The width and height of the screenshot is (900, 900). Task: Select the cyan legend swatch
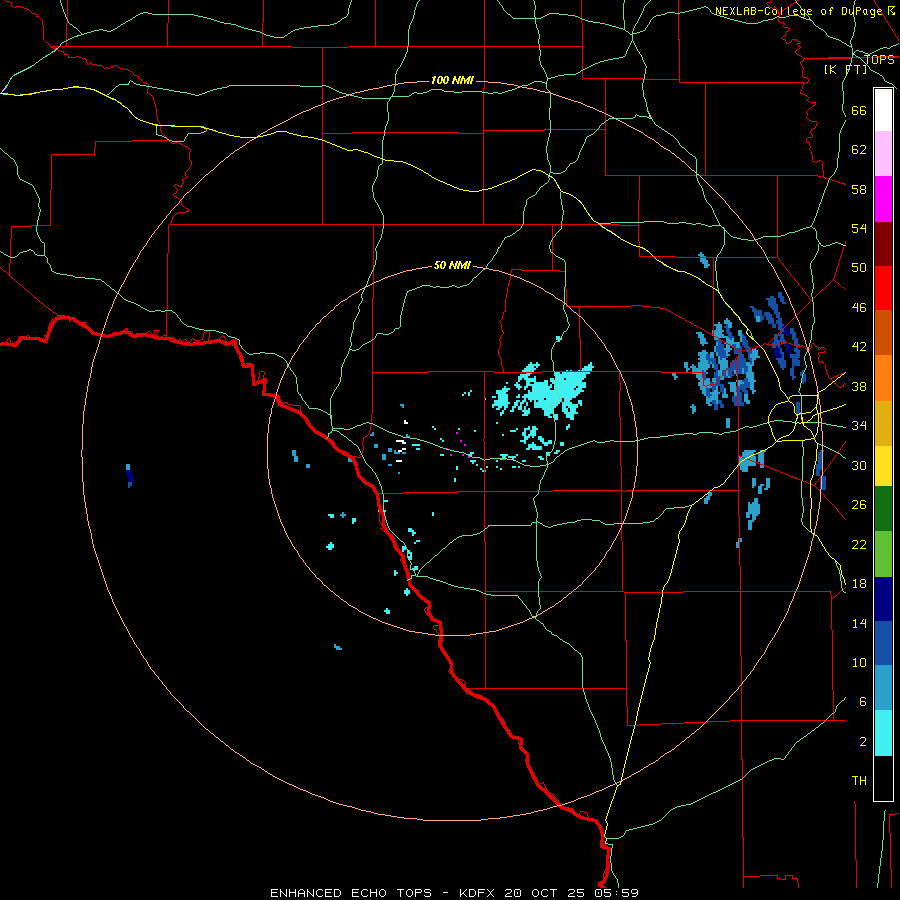(883, 733)
